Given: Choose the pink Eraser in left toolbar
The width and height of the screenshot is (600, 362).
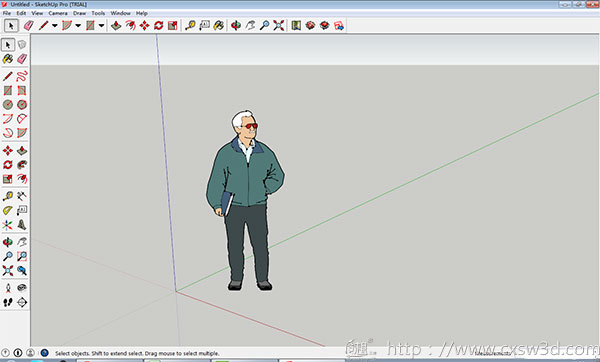Looking at the screenshot, I should point(22,59).
